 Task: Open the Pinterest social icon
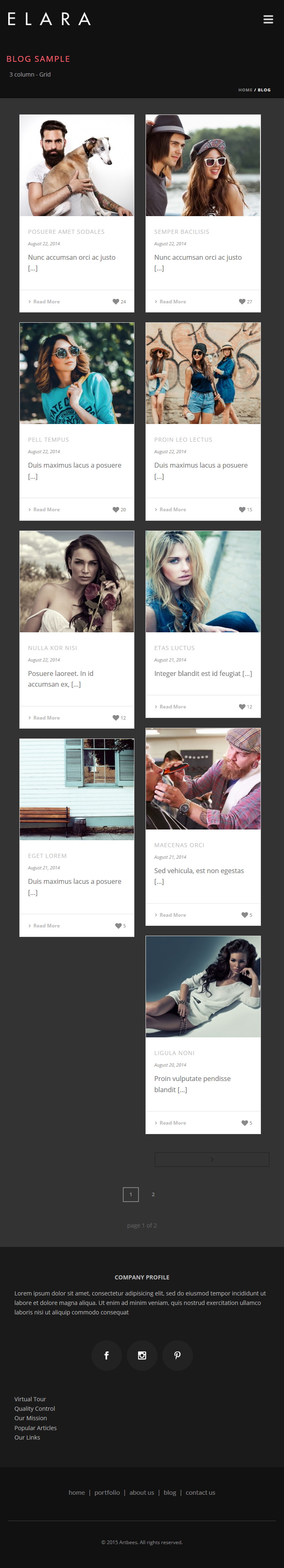(177, 1355)
